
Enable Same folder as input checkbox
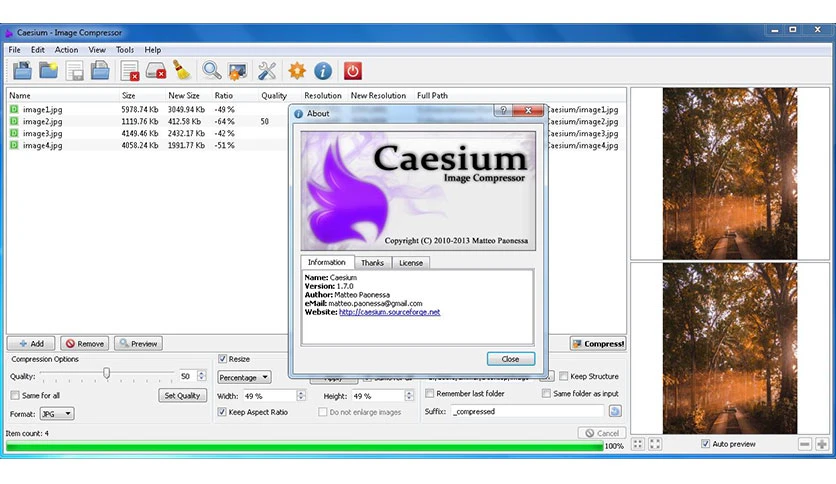click(x=546, y=393)
